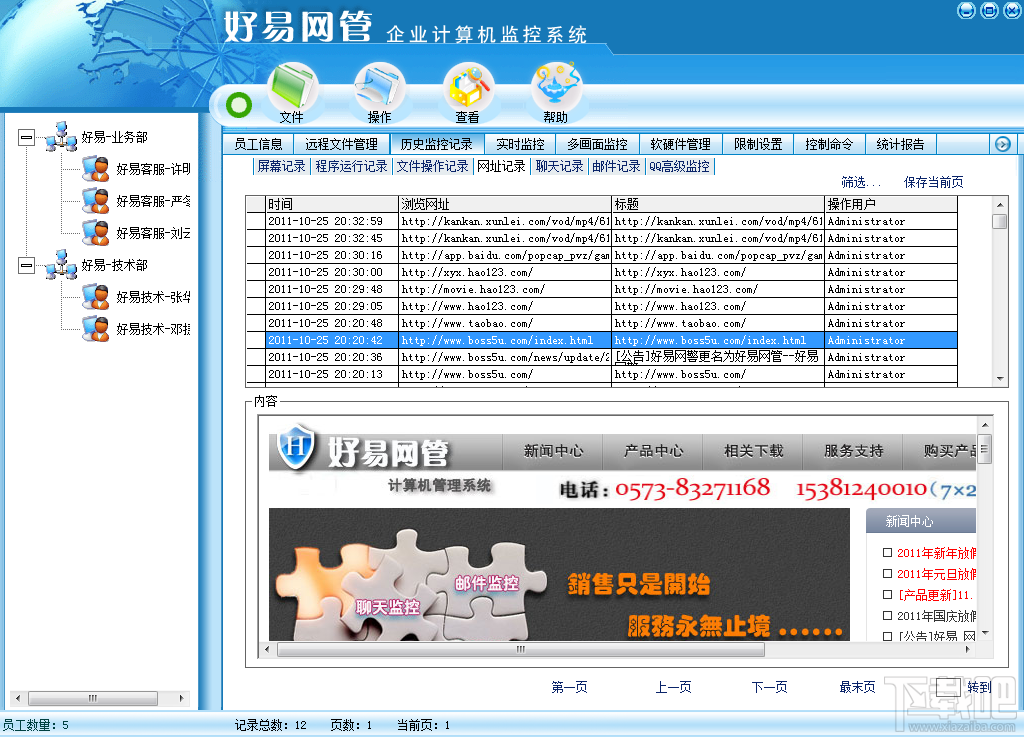Switch to 历史监控记录 tab
This screenshot has height=737, width=1024.
click(436, 144)
